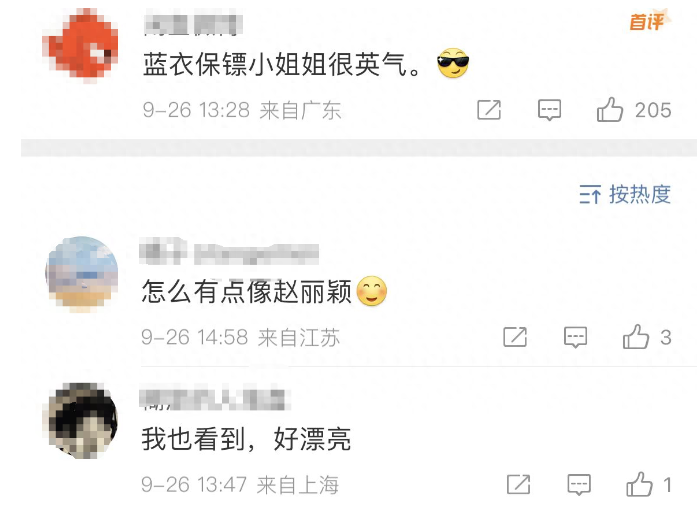Reply to the 我也看到，好漂亮 comment
This screenshot has height=506, width=698.
[579, 485]
